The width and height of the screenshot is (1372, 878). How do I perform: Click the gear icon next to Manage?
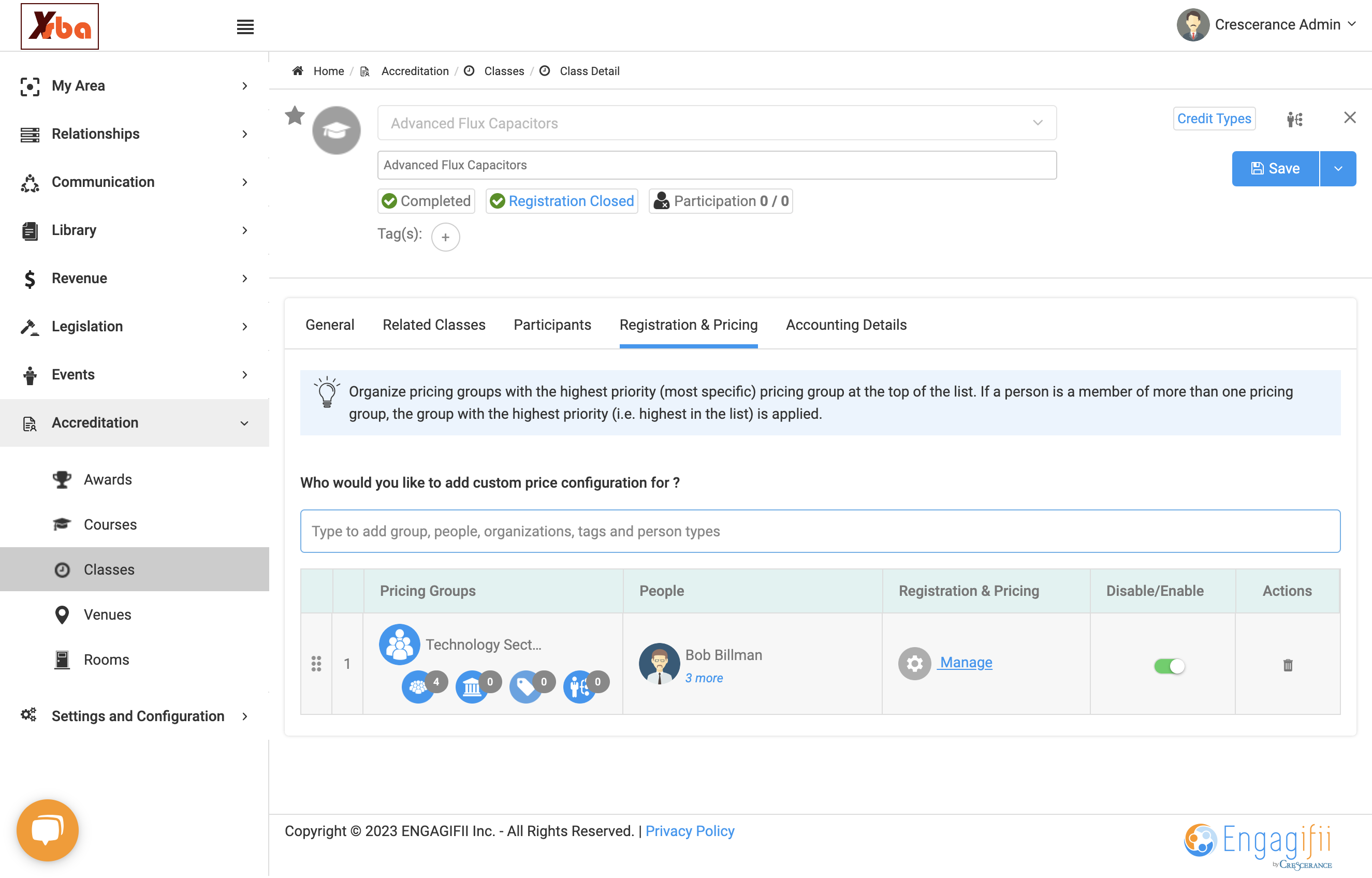(x=914, y=663)
